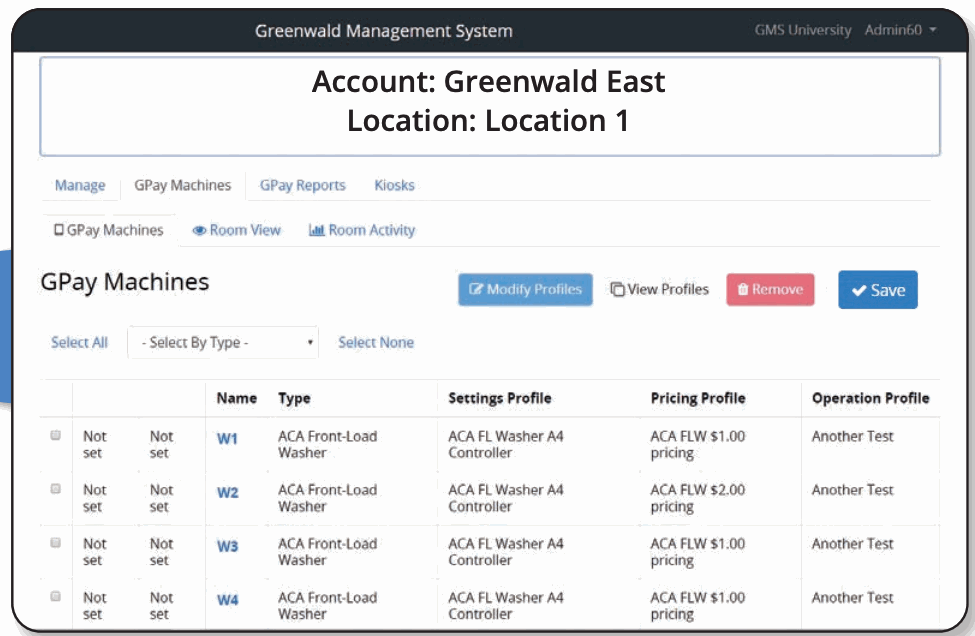Click W4's ACA Front-Load Washer type cell
This screenshot has height=636, width=975.
328,606
